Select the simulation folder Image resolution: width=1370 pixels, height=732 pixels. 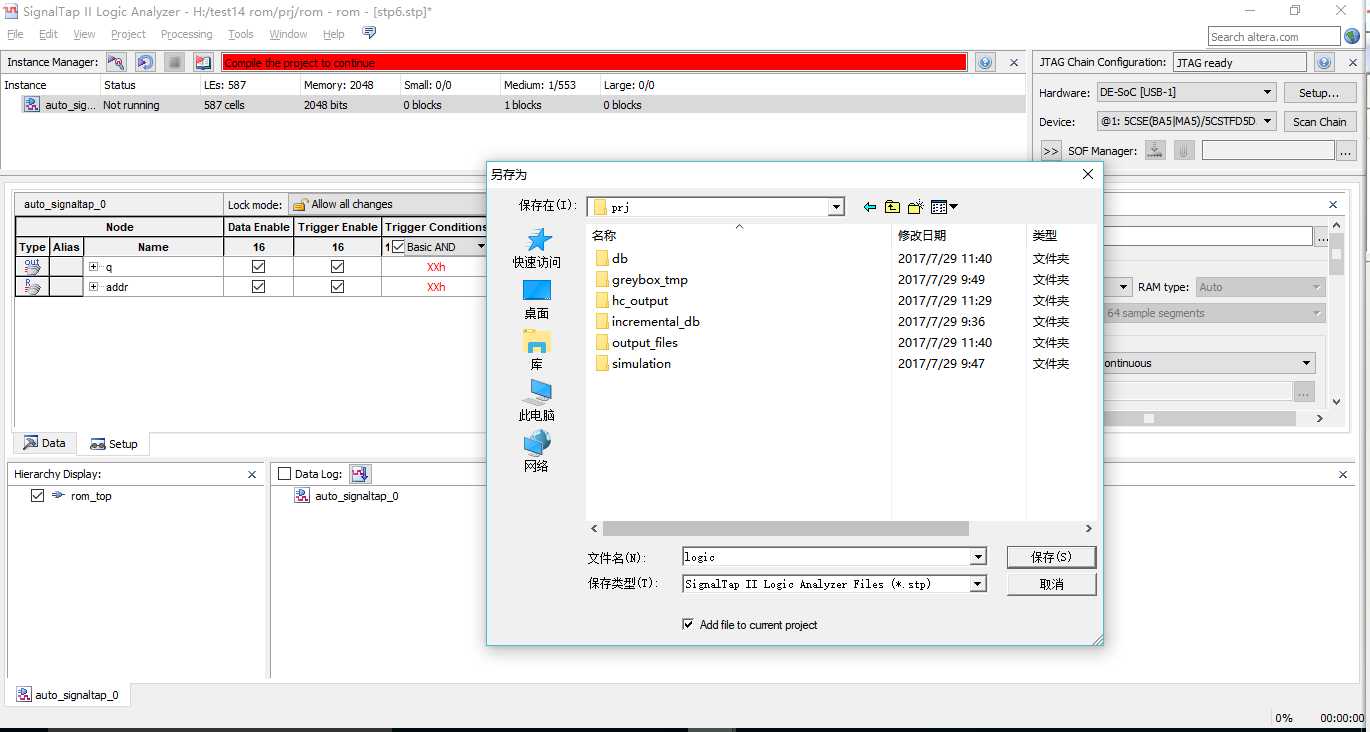tap(641, 363)
